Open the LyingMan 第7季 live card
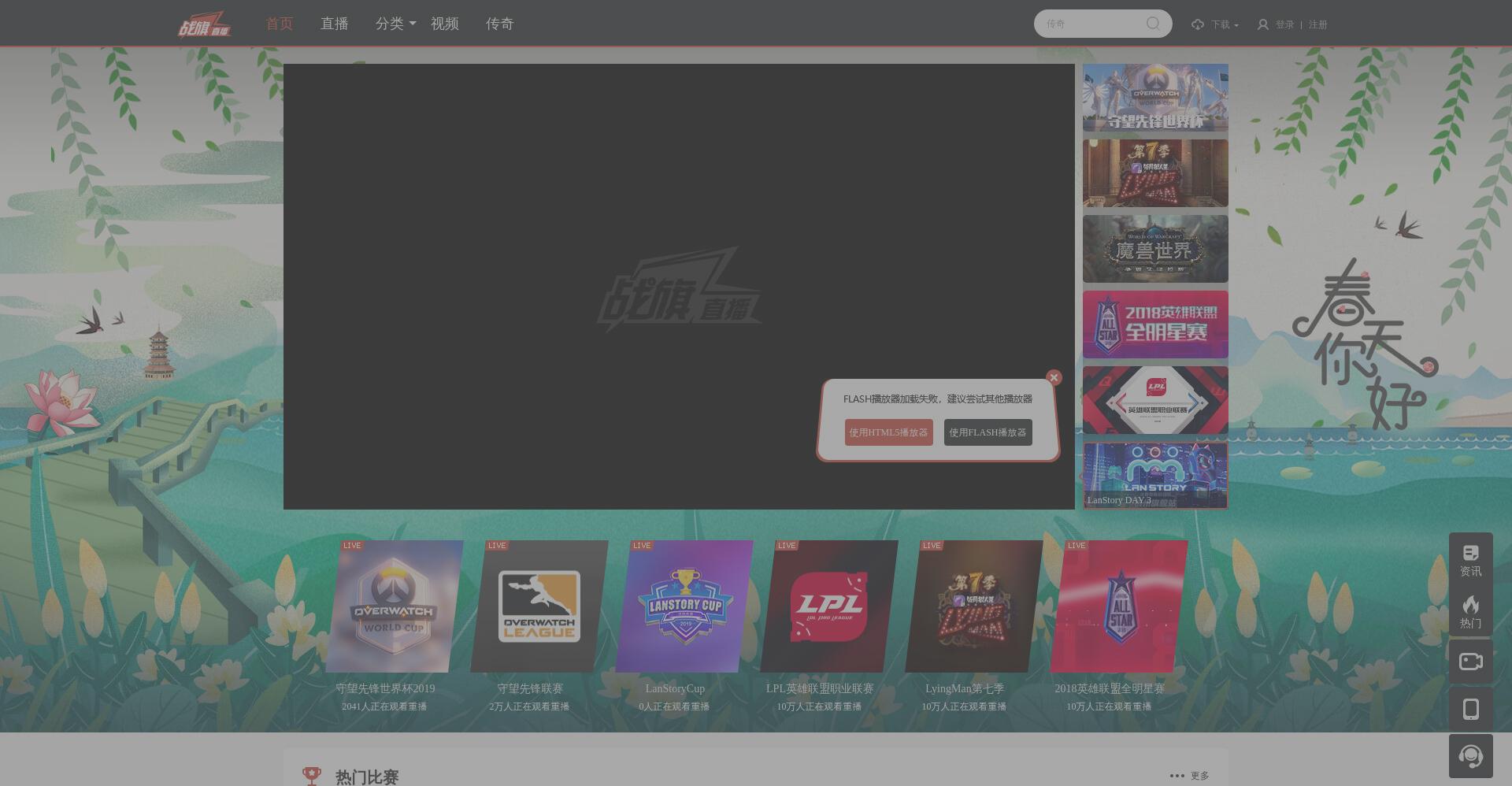The image size is (1512, 786). (x=973, y=606)
